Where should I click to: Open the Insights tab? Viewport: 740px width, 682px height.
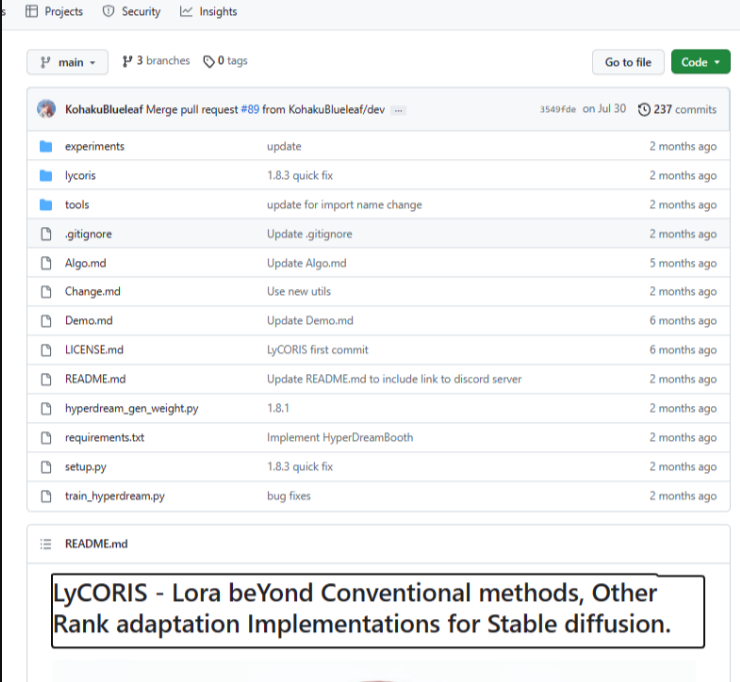pyautogui.click(x=208, y=11)
